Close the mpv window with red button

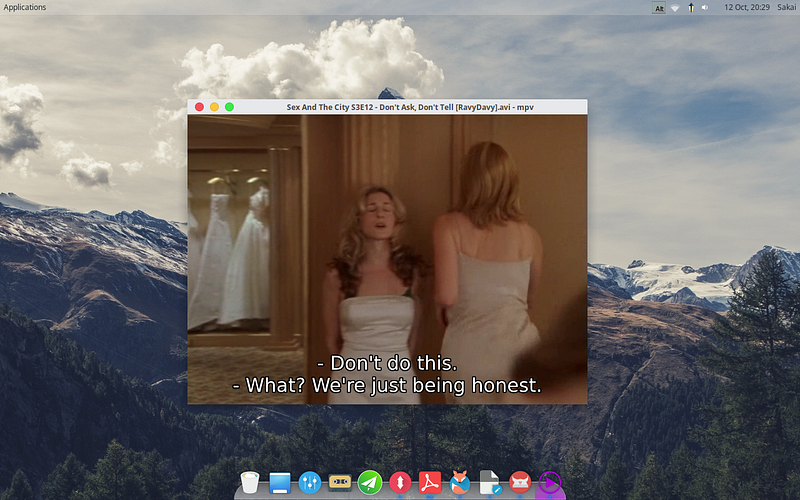click(199, 107)
